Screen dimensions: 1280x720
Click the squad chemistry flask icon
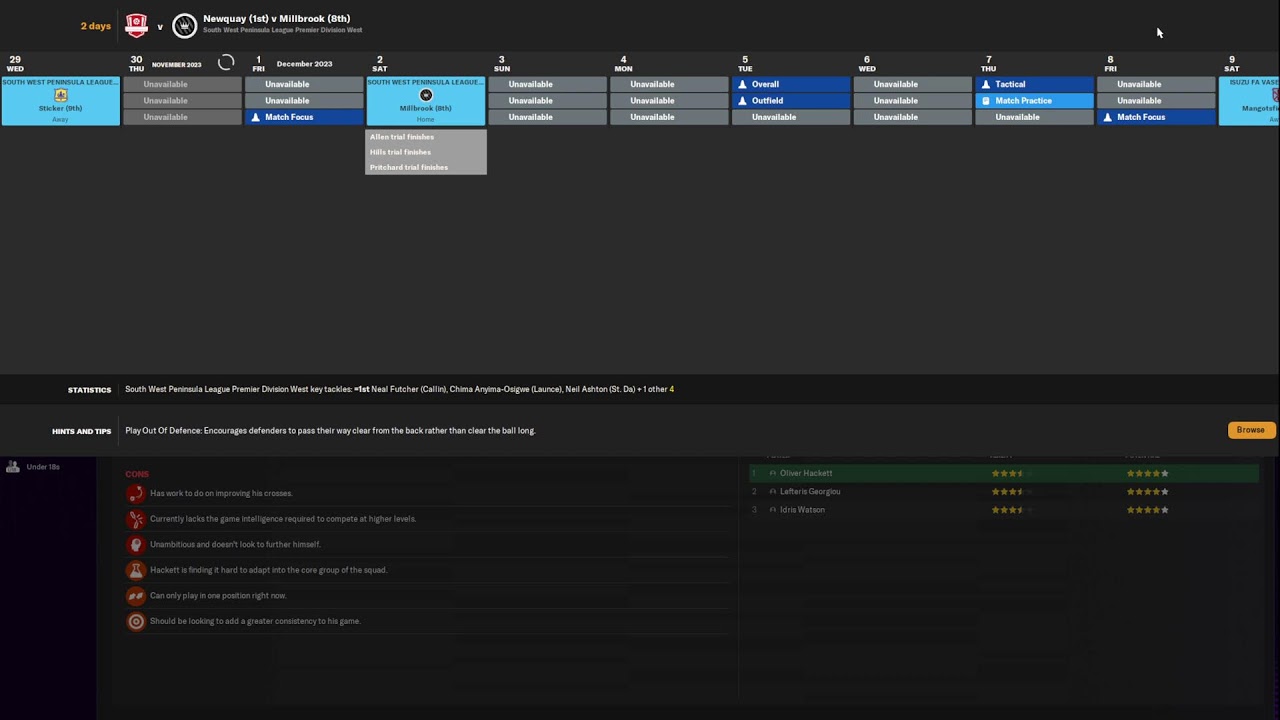[x=136, y=570]
